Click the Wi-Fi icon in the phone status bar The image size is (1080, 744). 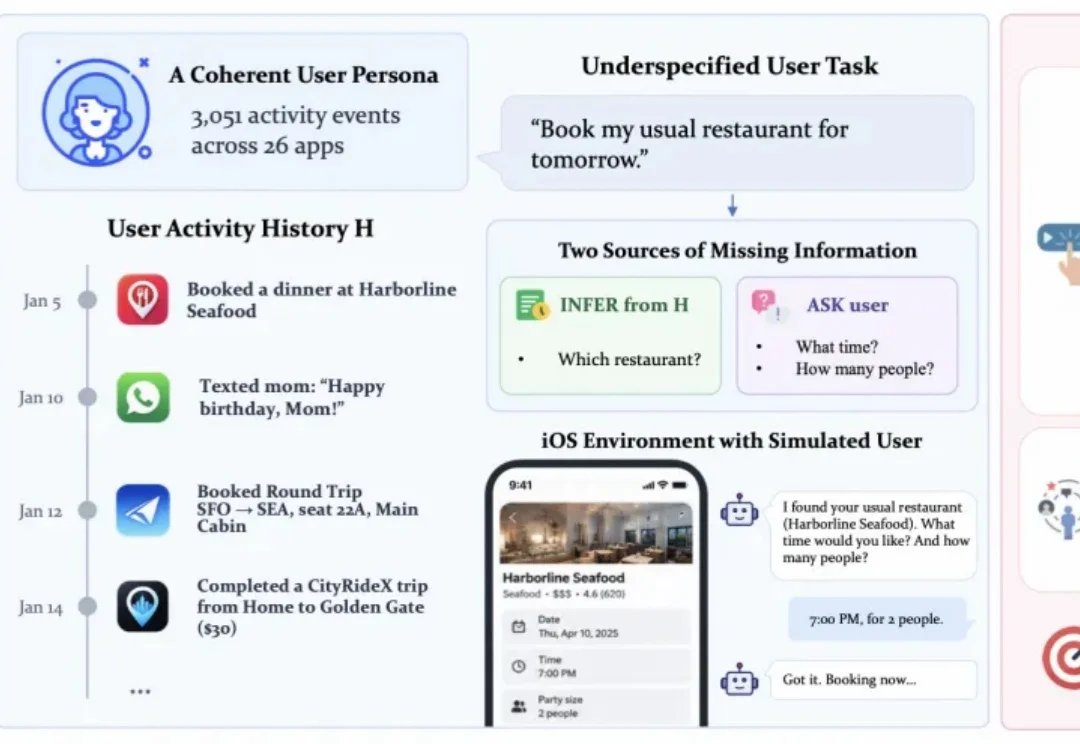click(663, 485)
